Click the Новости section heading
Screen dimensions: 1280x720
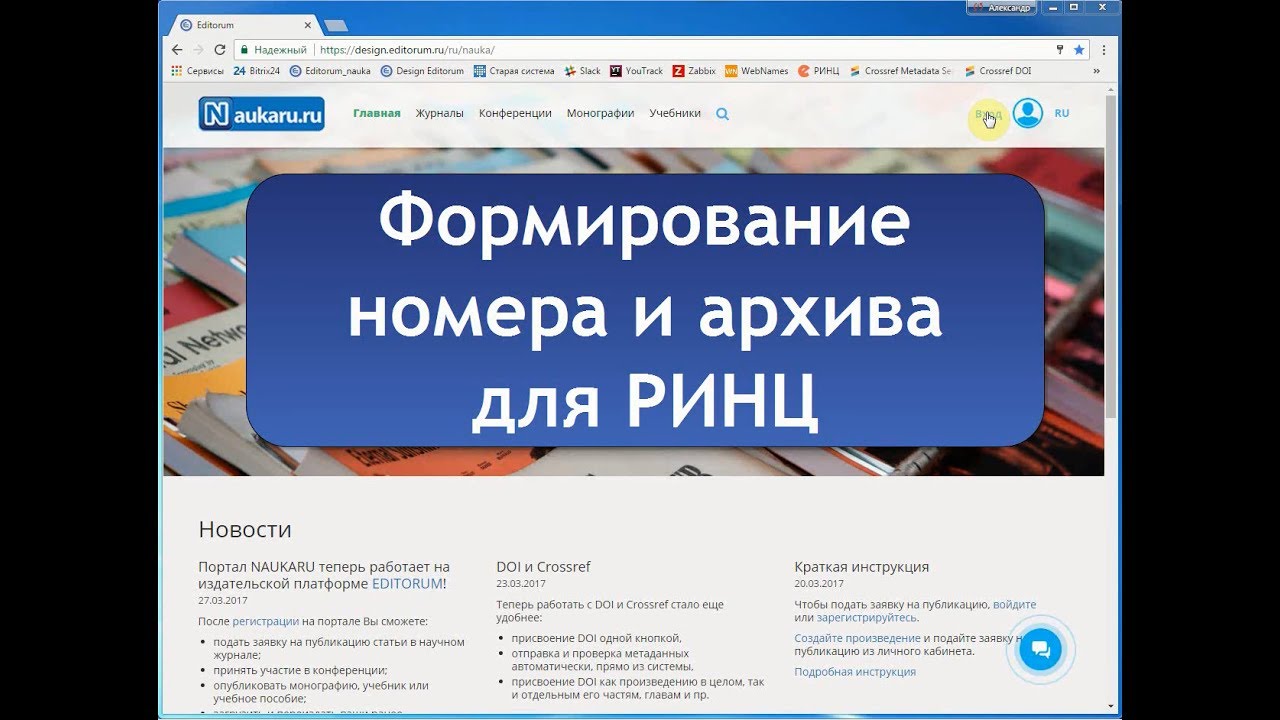click(x=245, y=529)
